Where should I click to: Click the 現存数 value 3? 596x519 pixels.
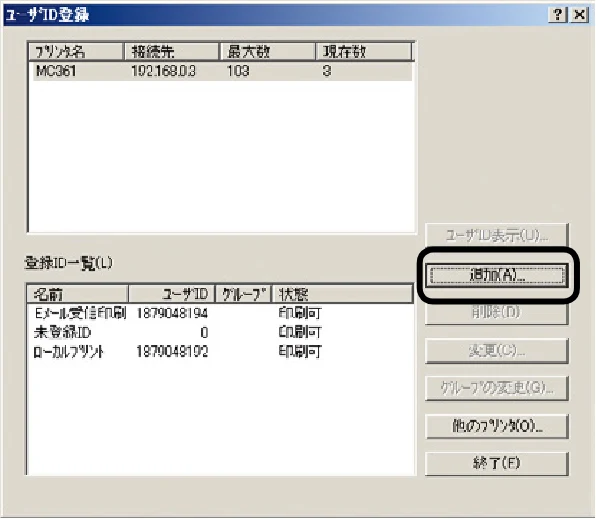pos(327,71)
